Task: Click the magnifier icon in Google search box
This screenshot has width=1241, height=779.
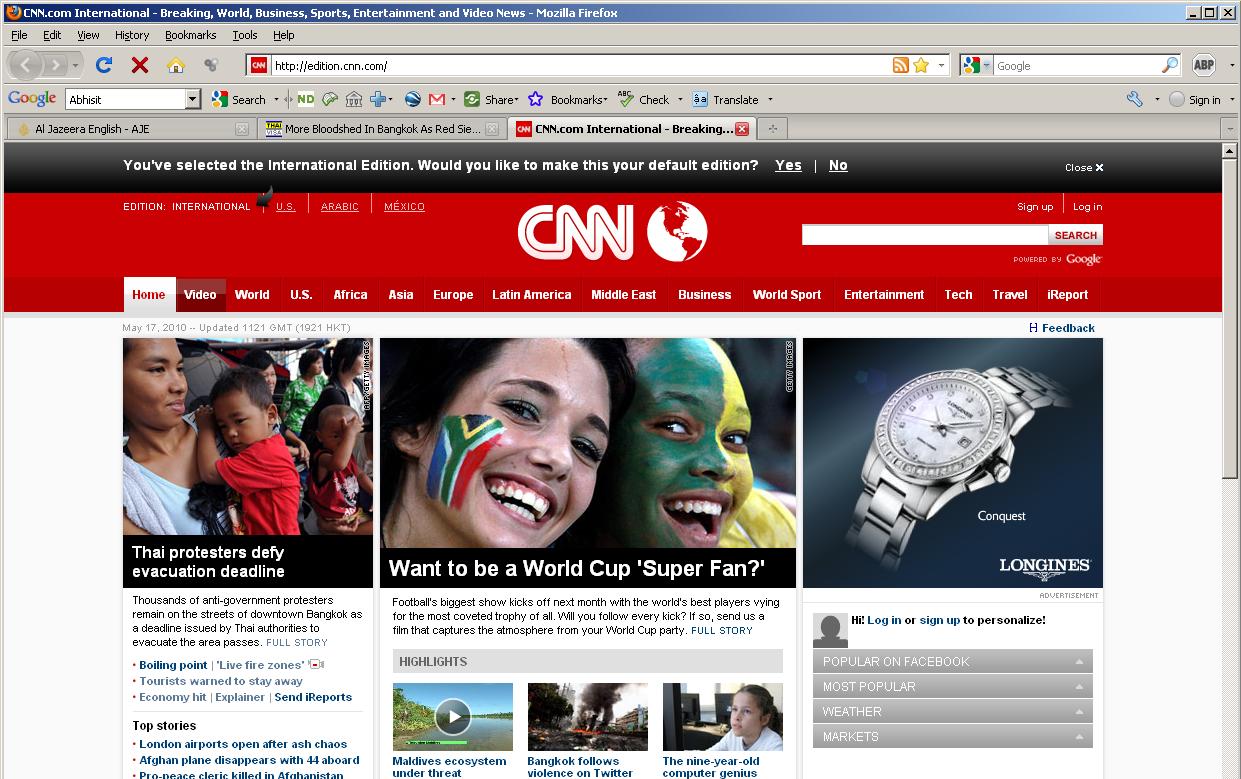Action: click(x=1170, y=65)
